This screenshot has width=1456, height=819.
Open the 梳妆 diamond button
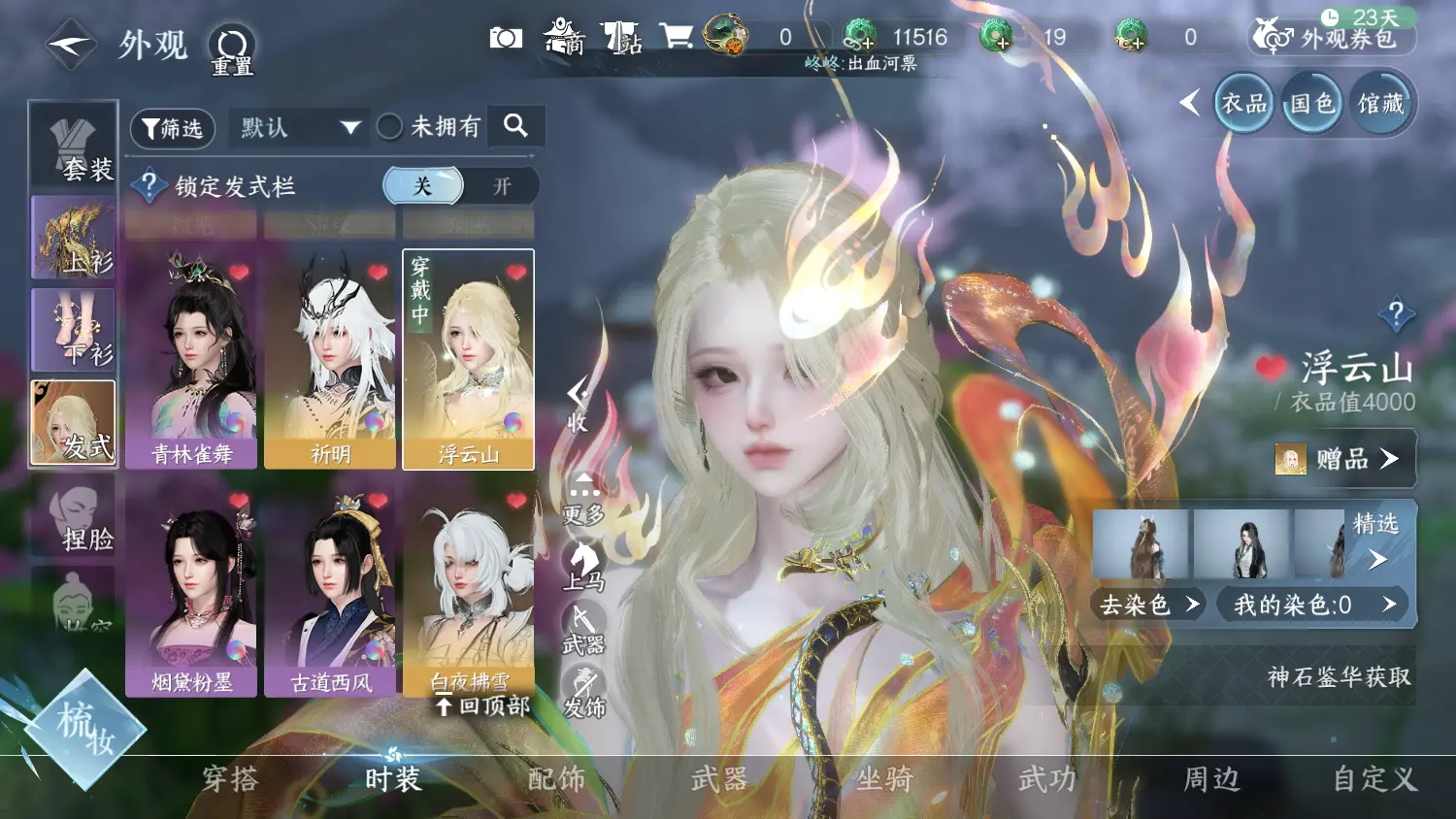[x=83, y=730]
